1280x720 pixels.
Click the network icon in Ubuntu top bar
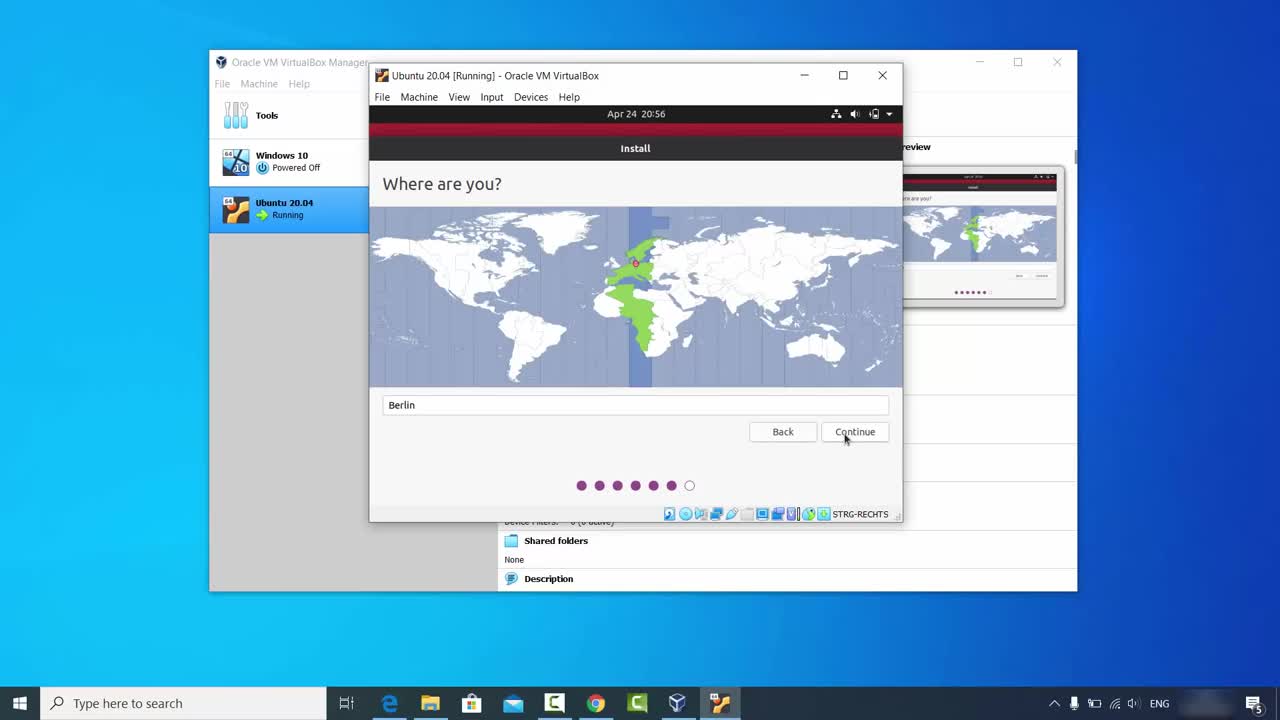[836, 114]
